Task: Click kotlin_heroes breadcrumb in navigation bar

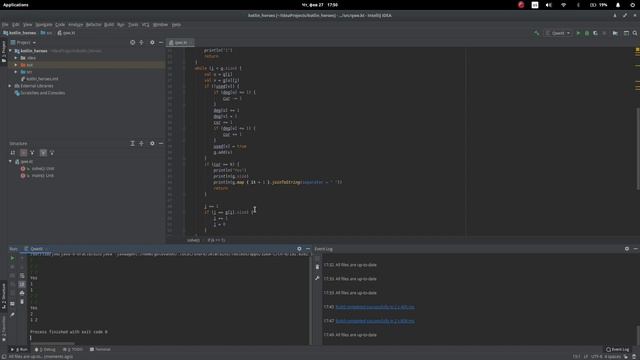Action: 20,33
